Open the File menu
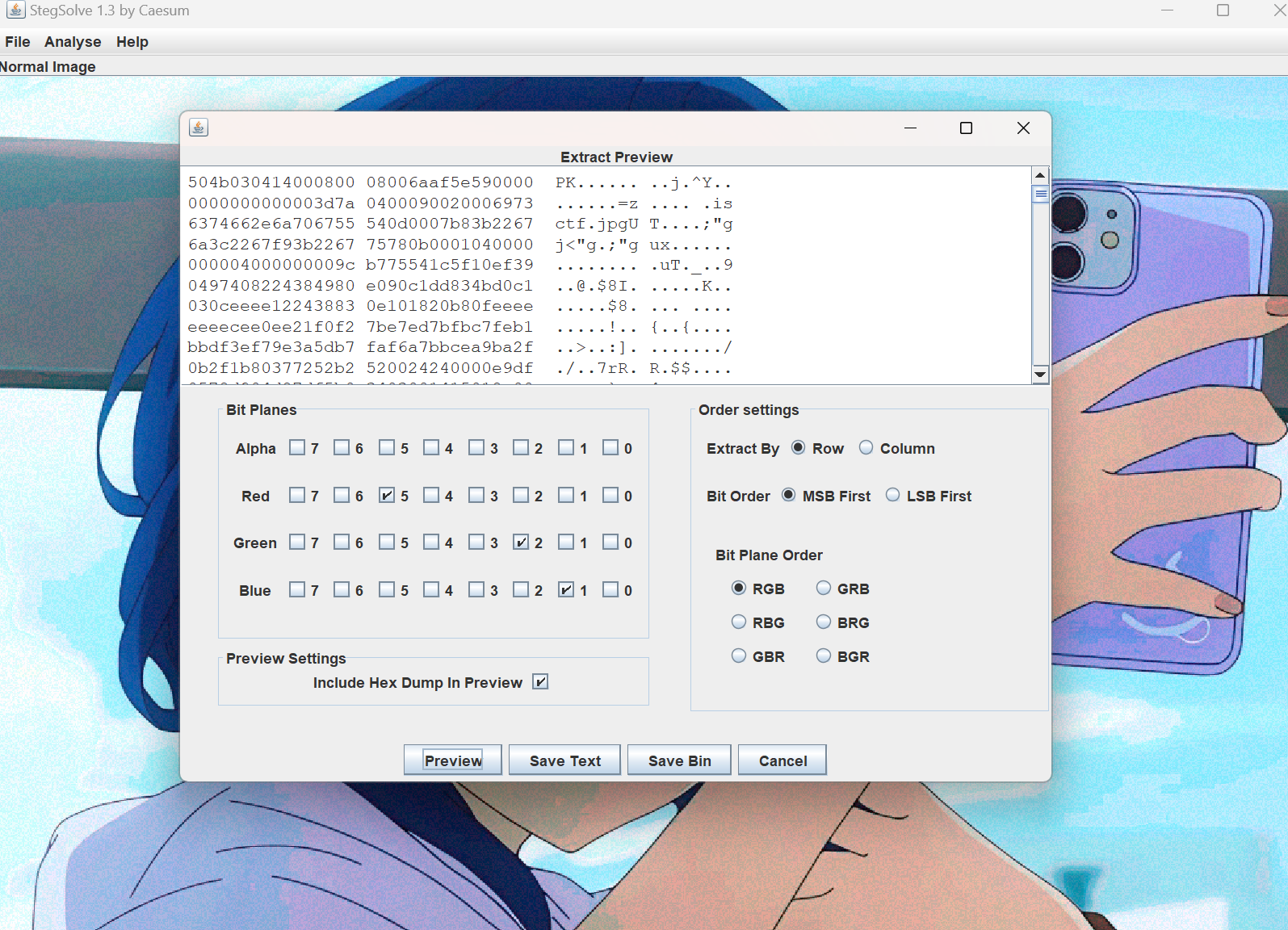 17,42
